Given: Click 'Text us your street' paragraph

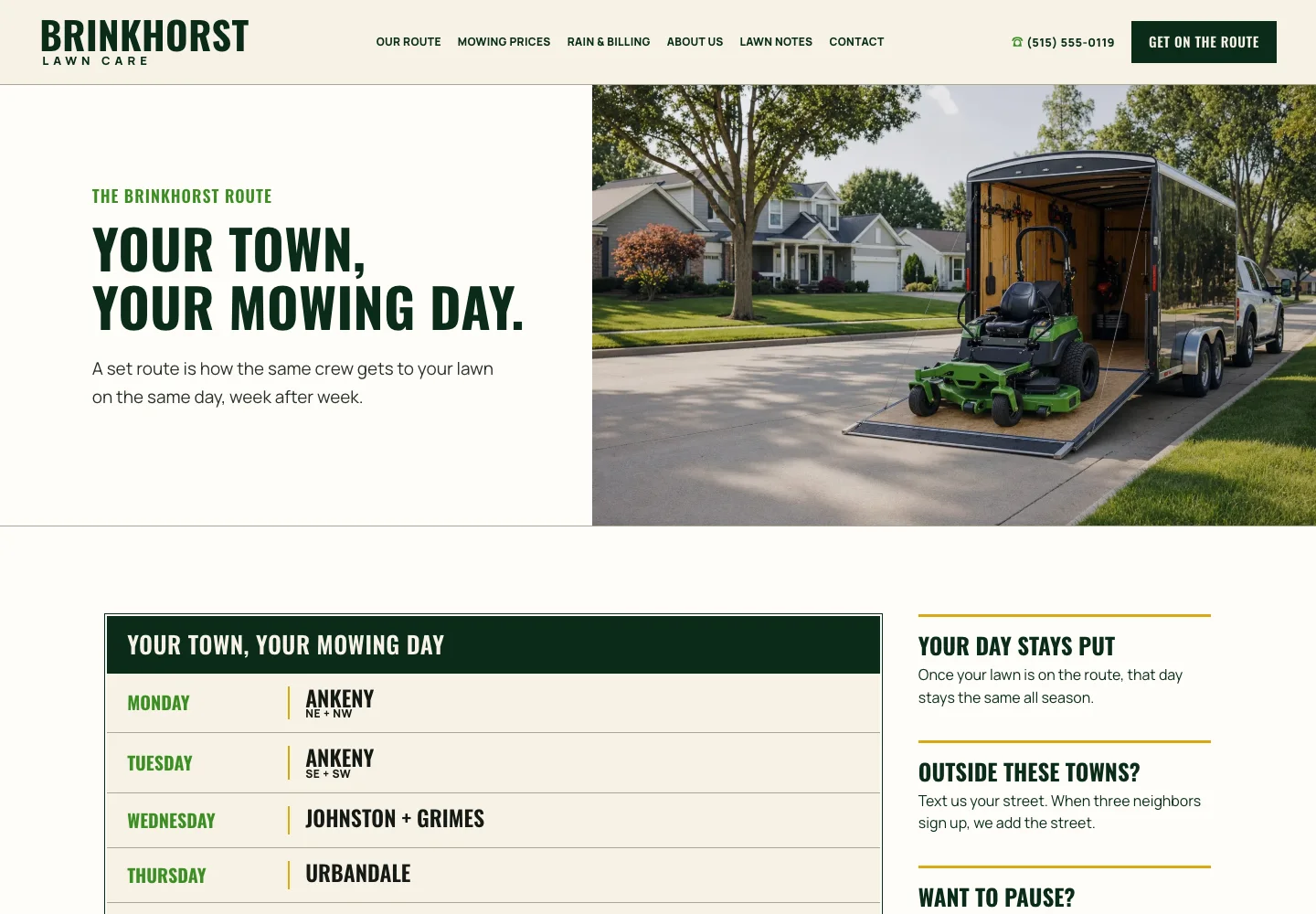Looking at the screenshot, I should (x=1059, y=812).
